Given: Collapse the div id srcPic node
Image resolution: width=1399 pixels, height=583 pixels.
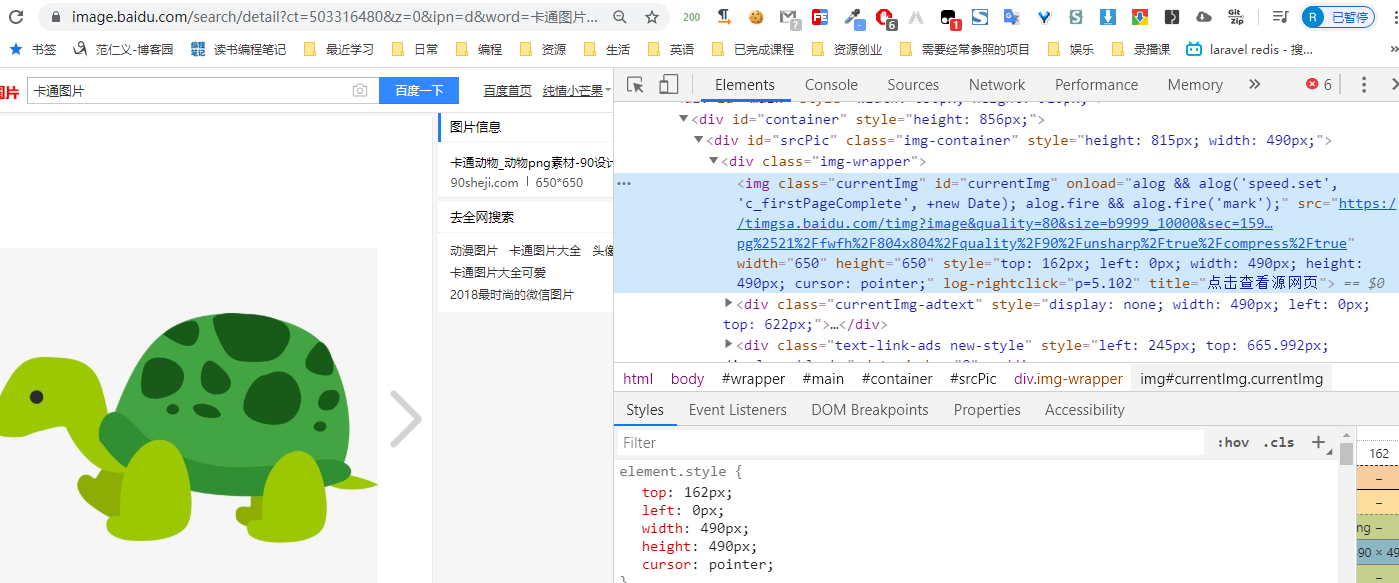Looking at the screenshot, I should (x=699, y=141).
